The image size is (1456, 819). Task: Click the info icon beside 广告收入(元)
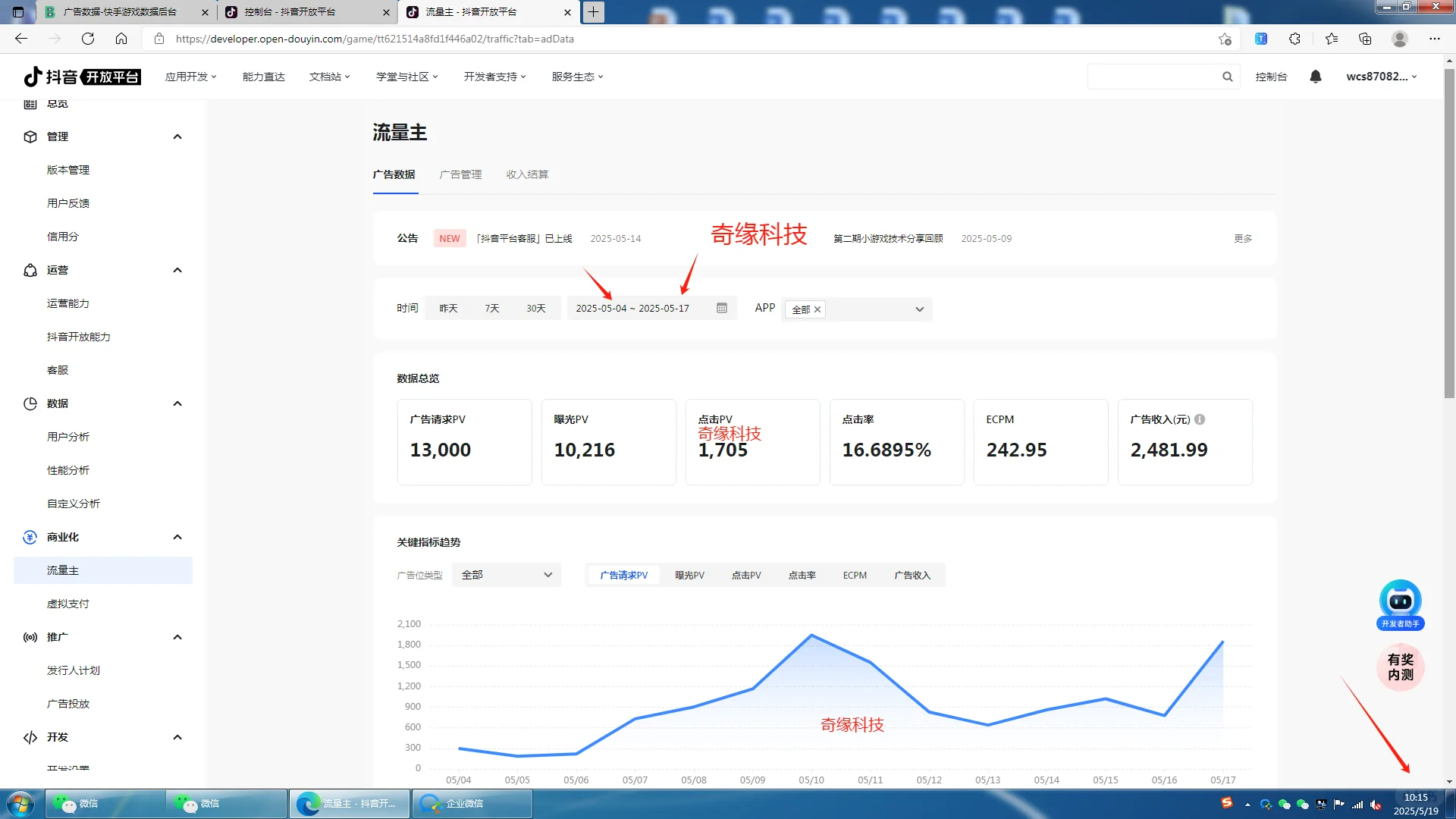pyautogui.click(x=1200, y=419)
